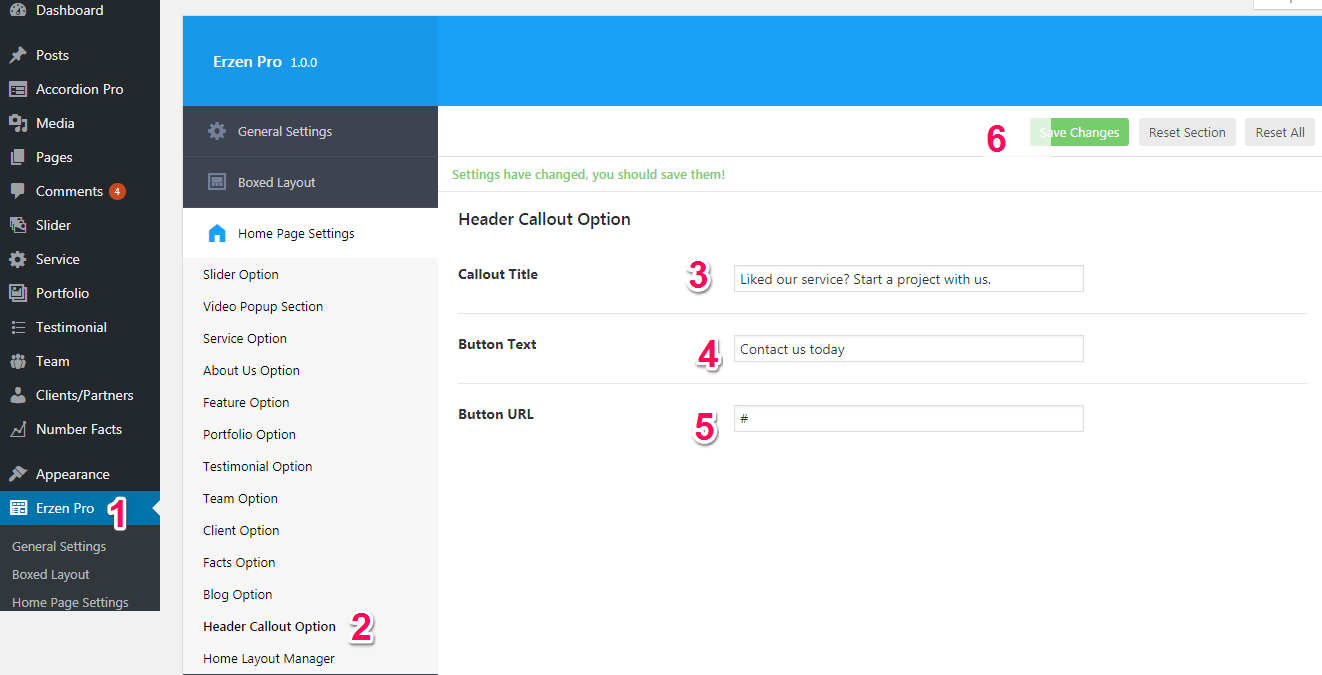
Task: Focus the Button URL input field
Action: (908, 419)
